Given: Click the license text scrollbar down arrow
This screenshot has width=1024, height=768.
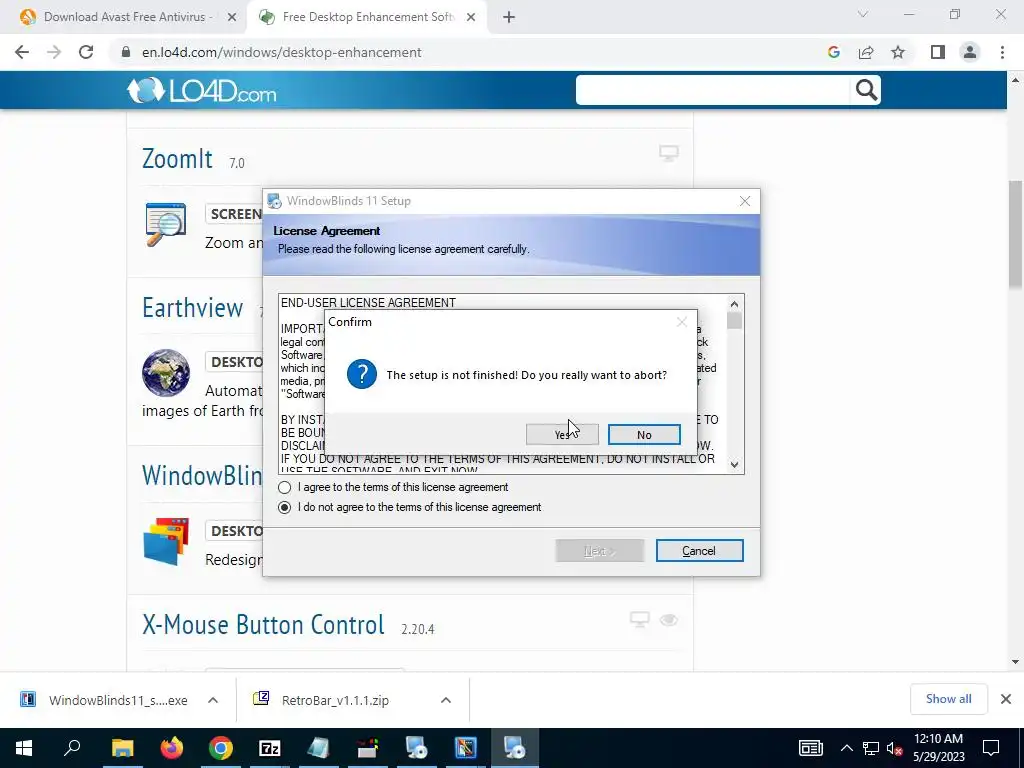Looking at the screenshot, I should (734, 464).
